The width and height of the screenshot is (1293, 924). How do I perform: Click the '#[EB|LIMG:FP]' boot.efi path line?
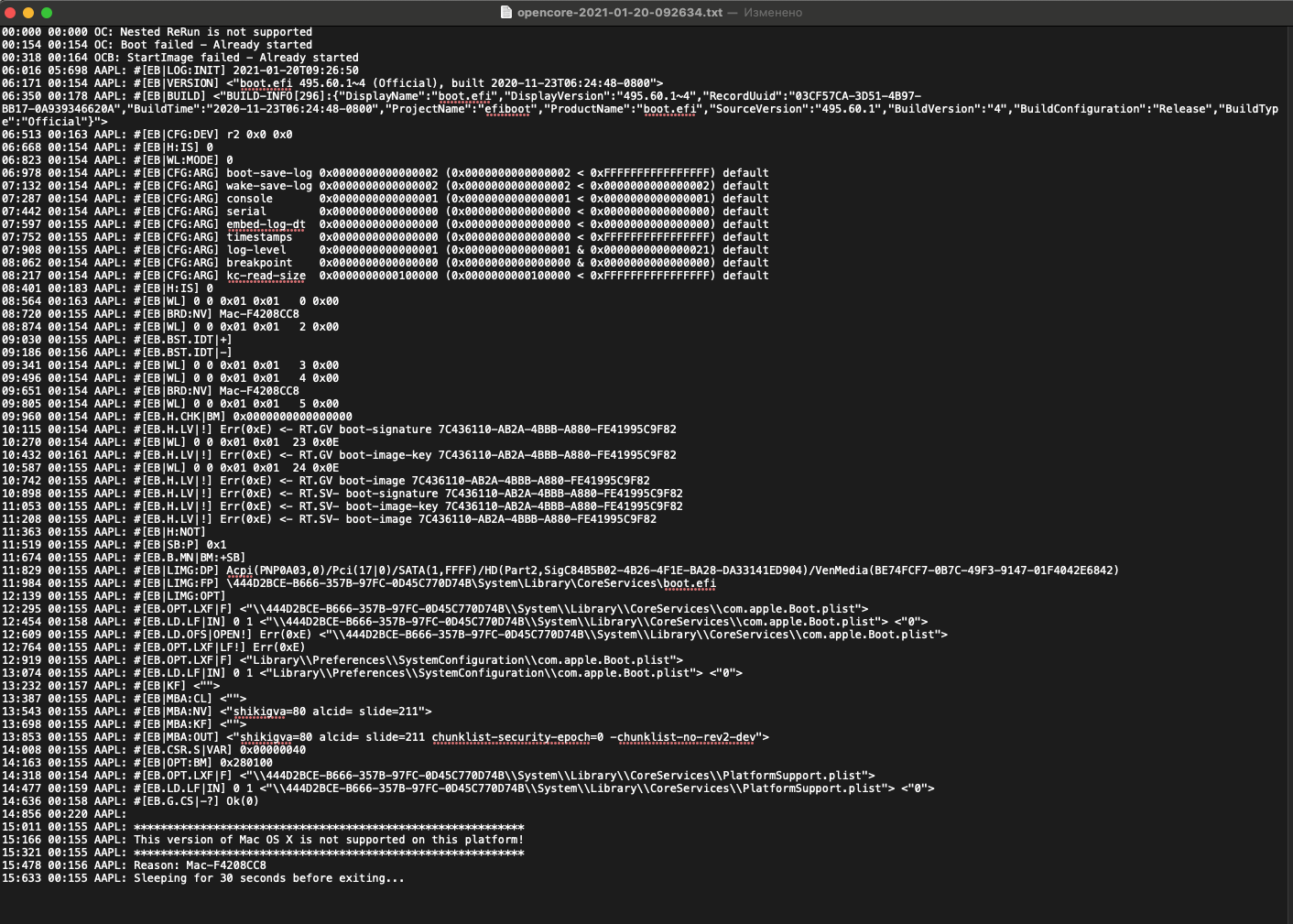(359, 583)
